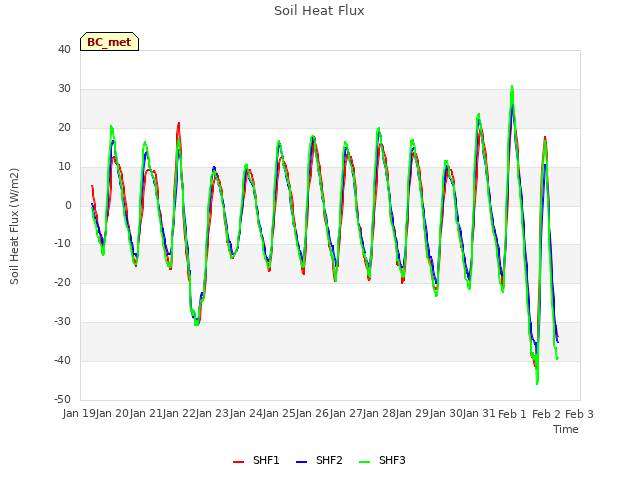The width and height of the screenshot is (640, 480).
Task: Click the -20 y-axis tick label
Action: click(x=62, y=282)
